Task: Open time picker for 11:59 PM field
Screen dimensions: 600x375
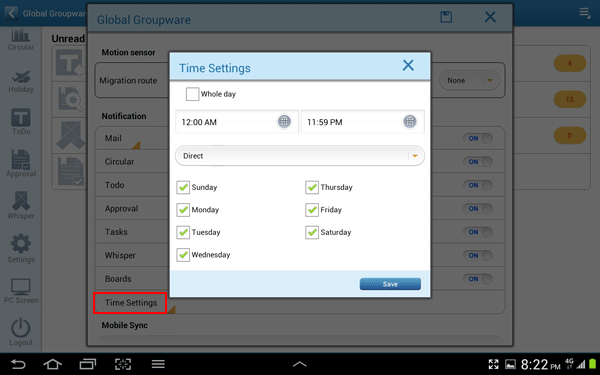Action: click(409, 122)
